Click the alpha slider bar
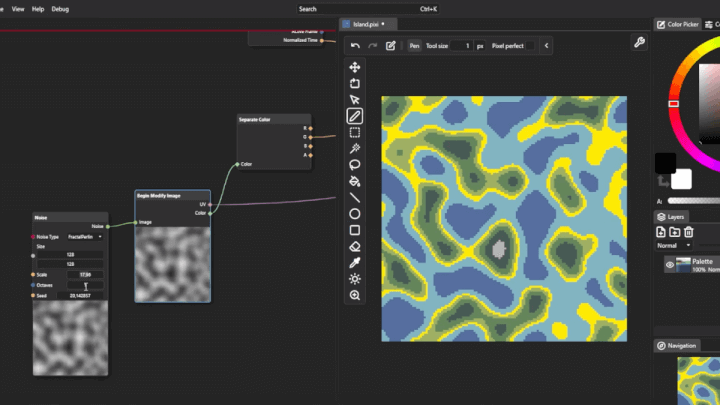 pos(693,201)
